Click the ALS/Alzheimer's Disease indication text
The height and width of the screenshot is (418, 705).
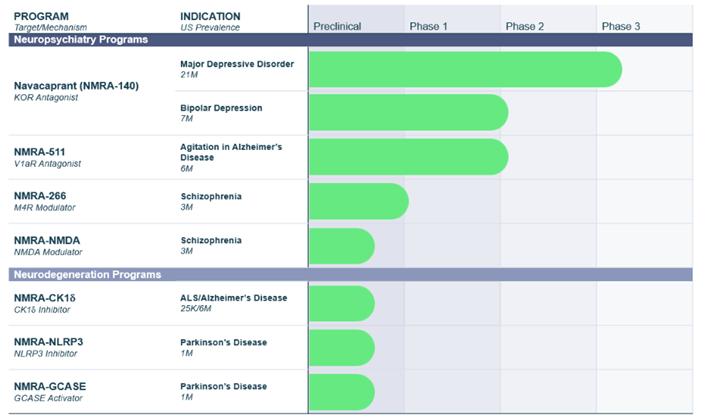point(233,298)
